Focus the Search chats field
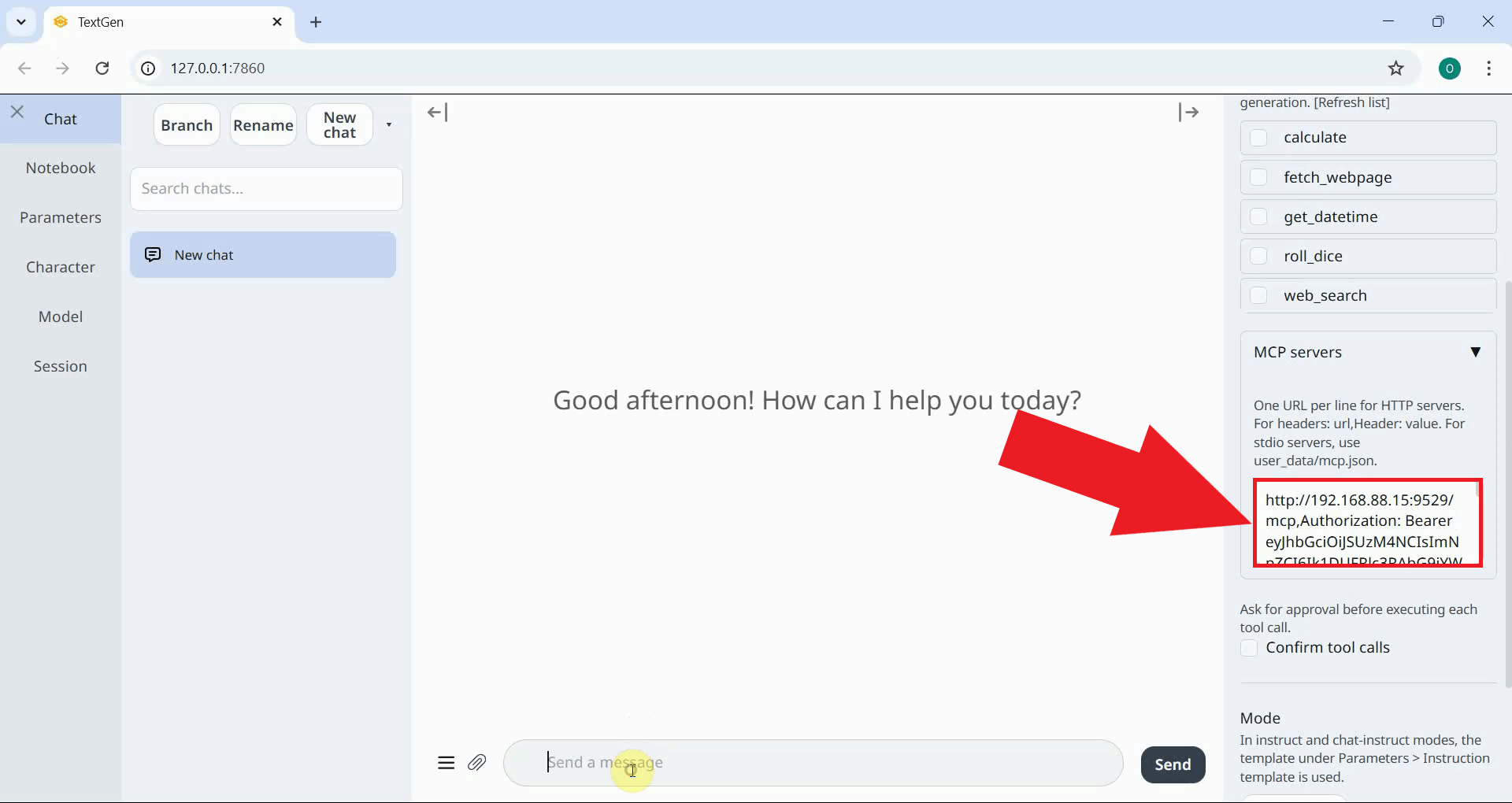 [x=266, y=189]
